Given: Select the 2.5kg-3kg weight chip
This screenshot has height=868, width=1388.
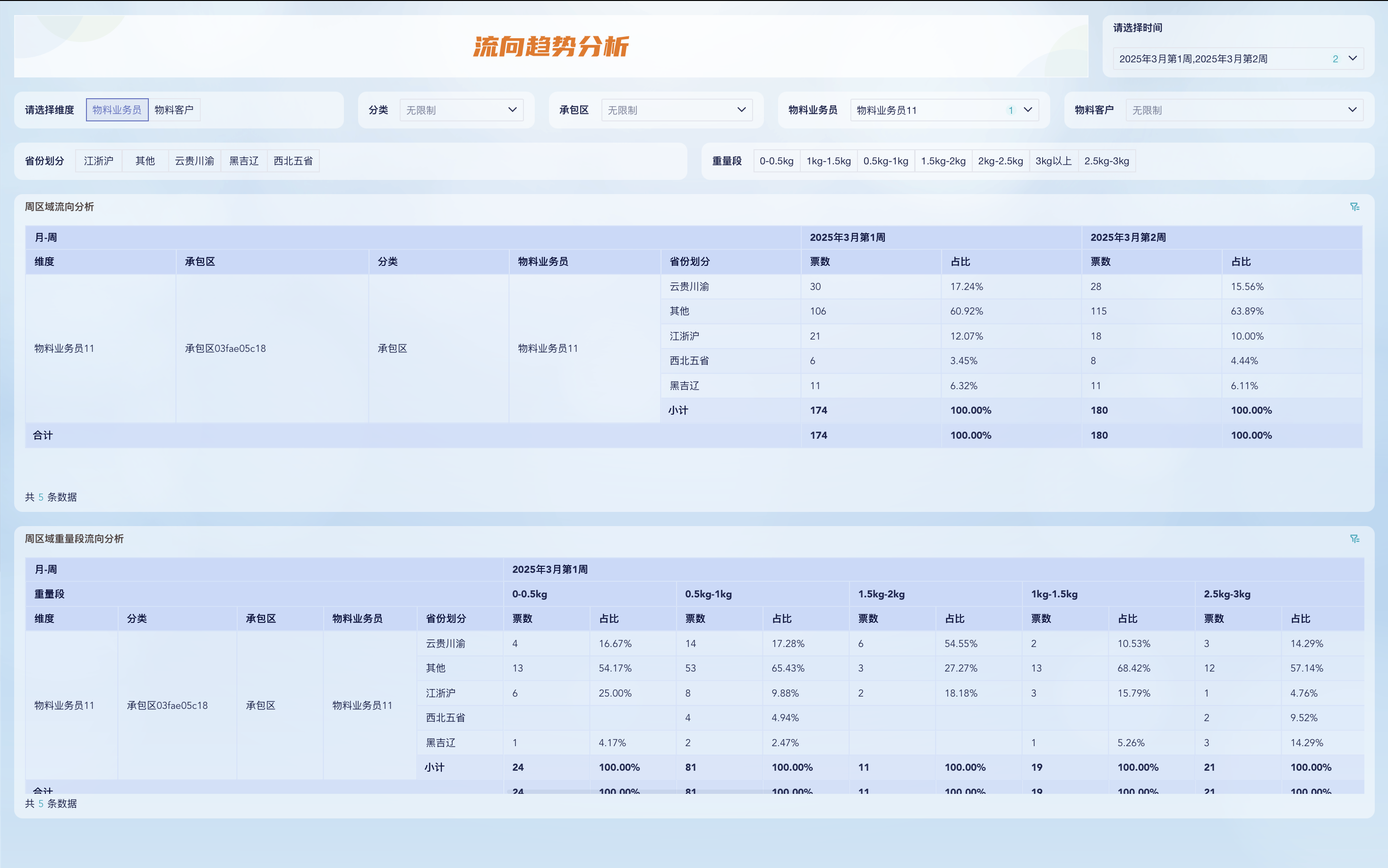Looking at the screenshot, I should click(1106, 161).
